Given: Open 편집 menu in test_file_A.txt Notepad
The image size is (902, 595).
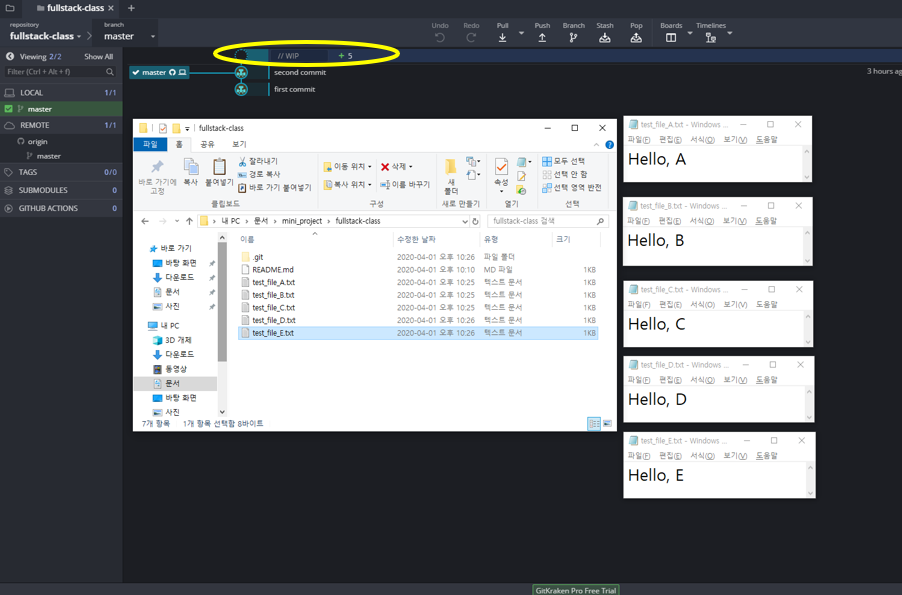Looking at the screenshot, I should coord(670,140).
